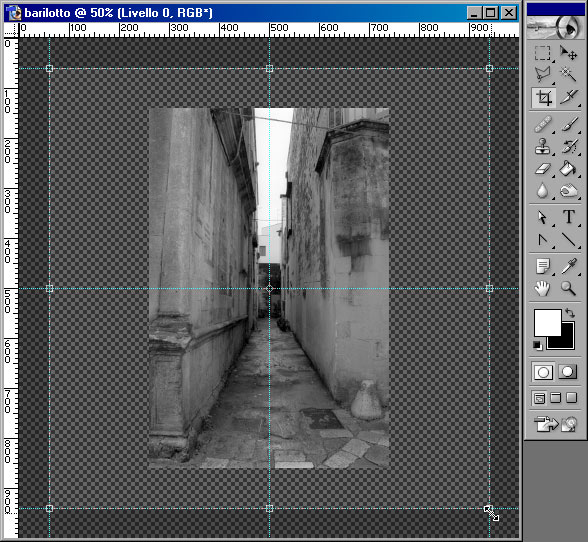Switch to Standard editing mode

[x=543, y=372]
